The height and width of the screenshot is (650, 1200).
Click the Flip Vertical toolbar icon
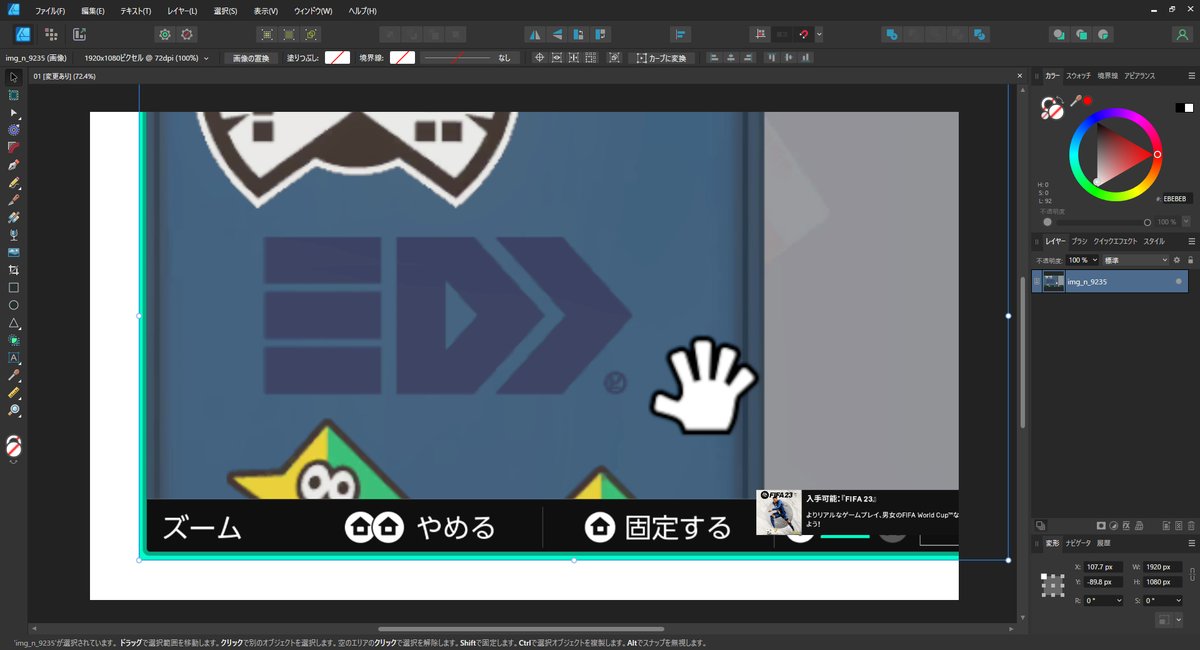[x=557, y=33]
